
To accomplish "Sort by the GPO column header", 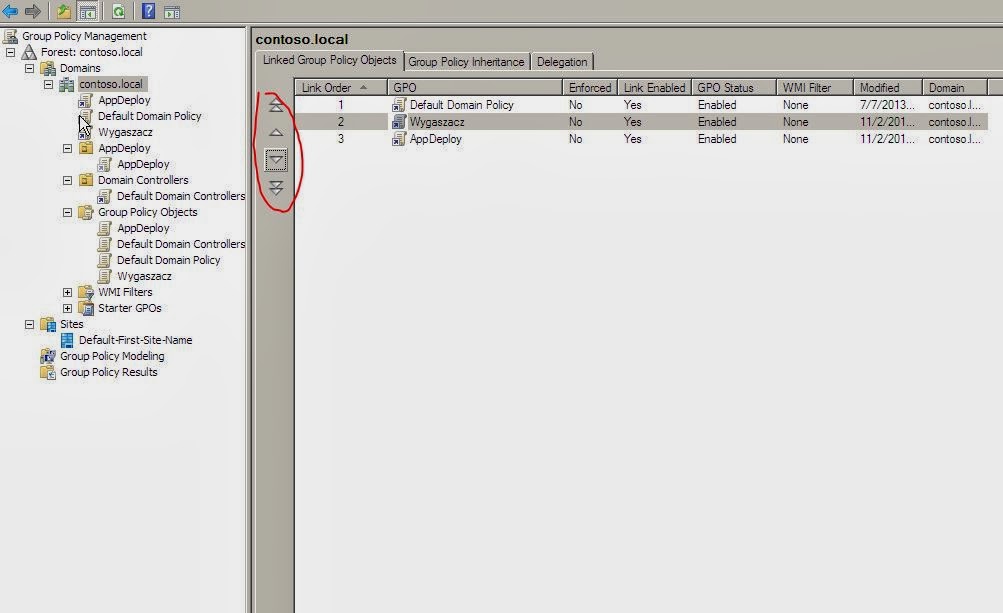I will click(475, 88).
